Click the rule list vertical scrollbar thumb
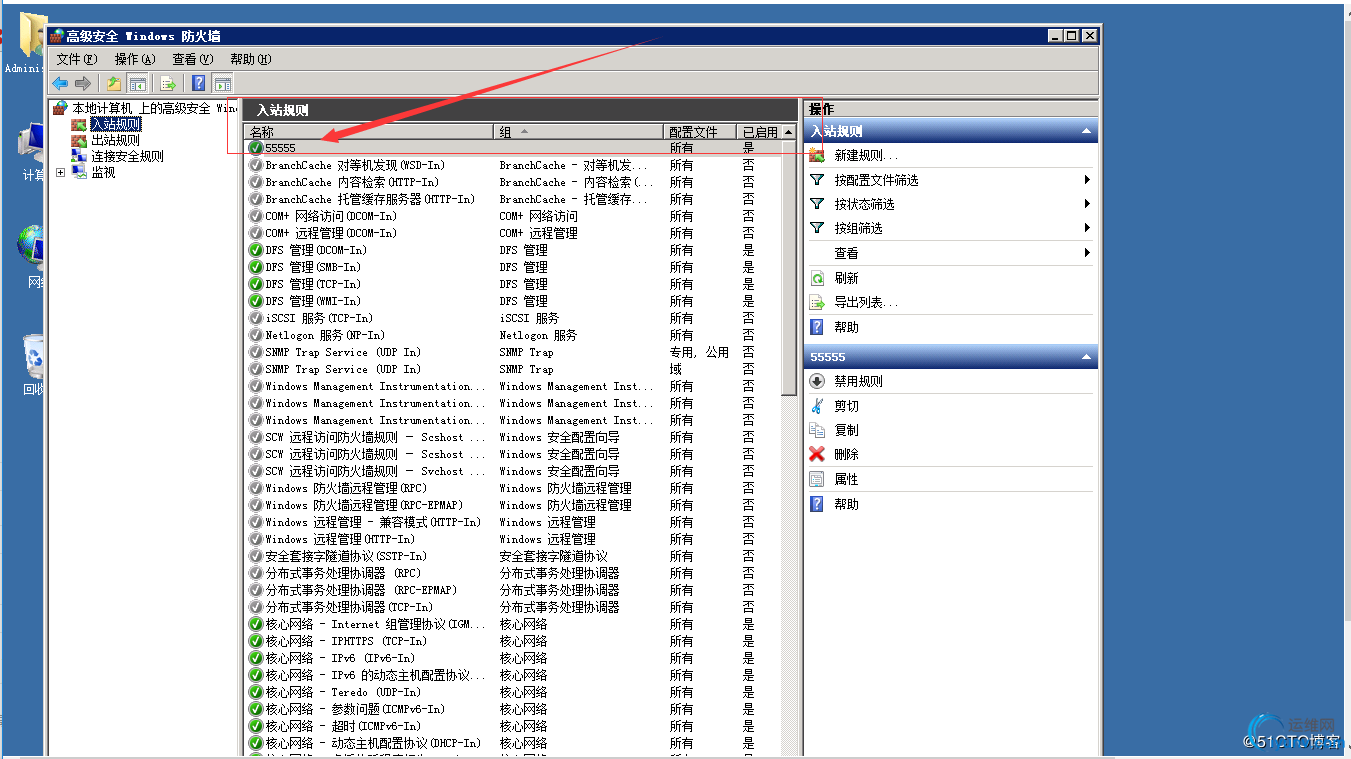 coord(789,267)
